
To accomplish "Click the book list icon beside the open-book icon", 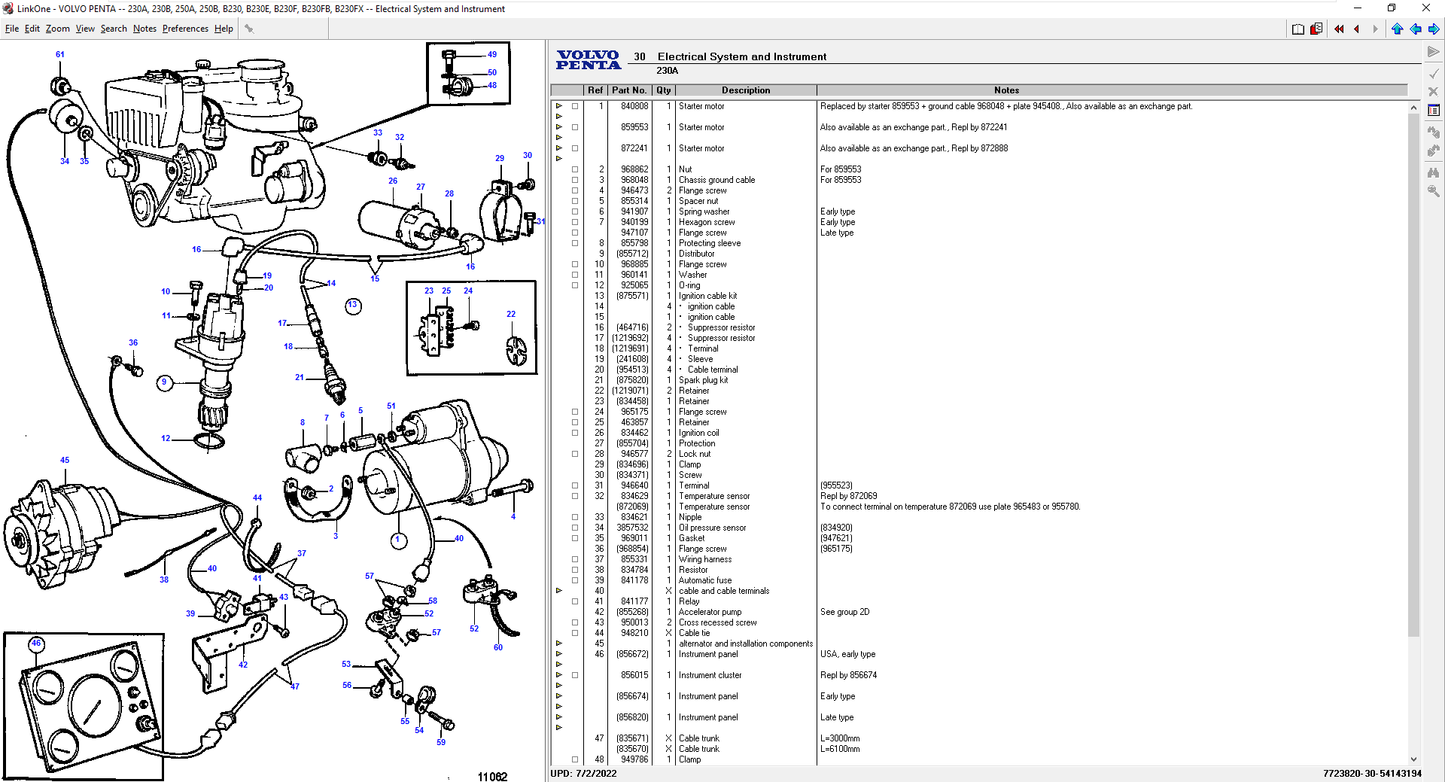I will (1314, 28).
